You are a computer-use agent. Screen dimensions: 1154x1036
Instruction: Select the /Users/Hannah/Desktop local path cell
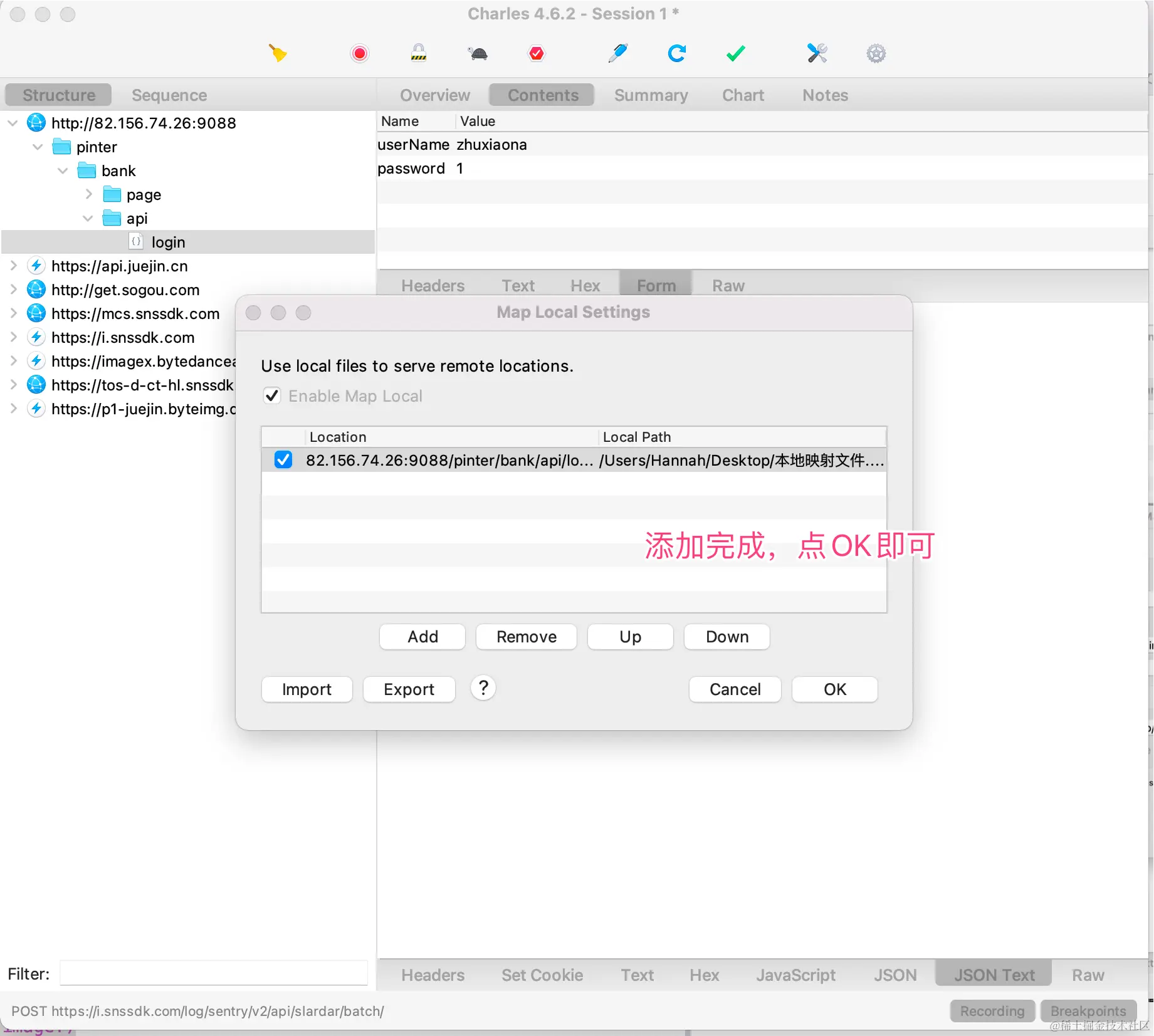coord(742,460)
